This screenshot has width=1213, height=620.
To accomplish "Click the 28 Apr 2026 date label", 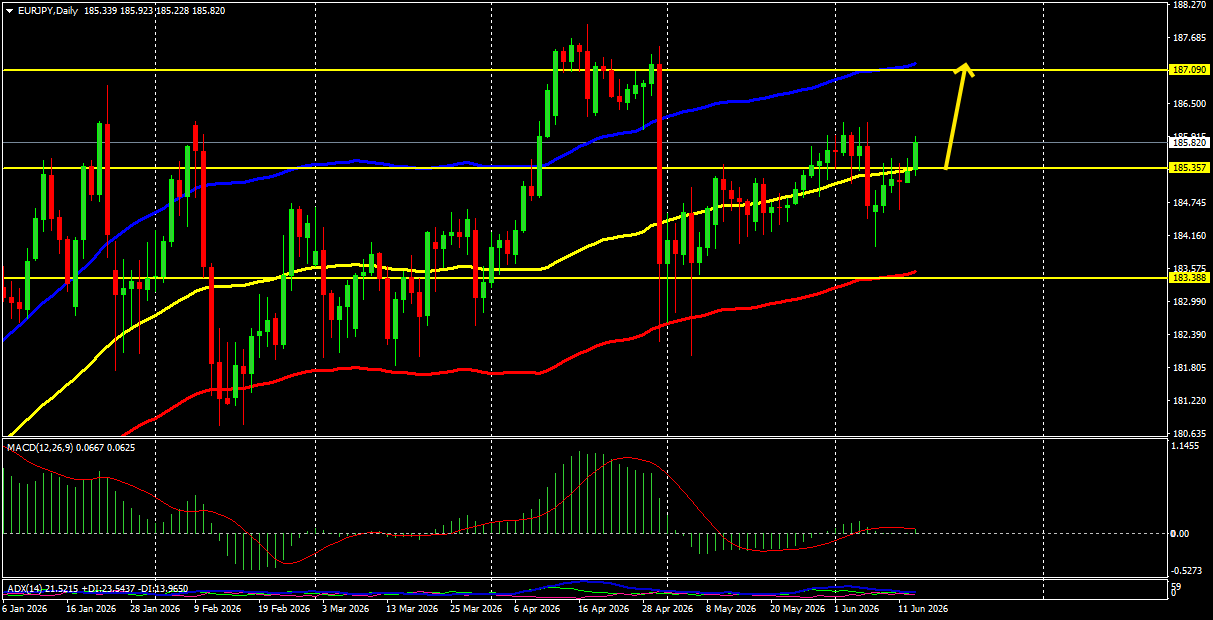I will click(x=668, y=608).
